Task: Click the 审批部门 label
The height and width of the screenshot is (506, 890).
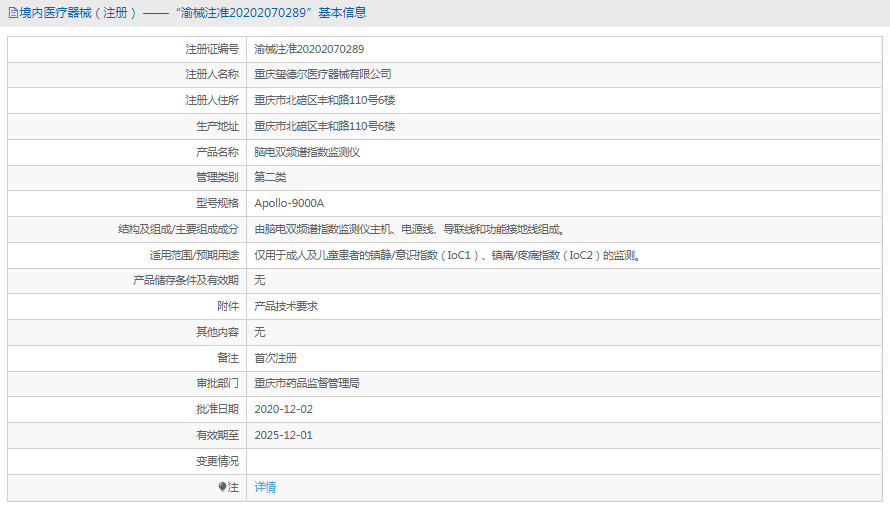Action: pos(217,383)
